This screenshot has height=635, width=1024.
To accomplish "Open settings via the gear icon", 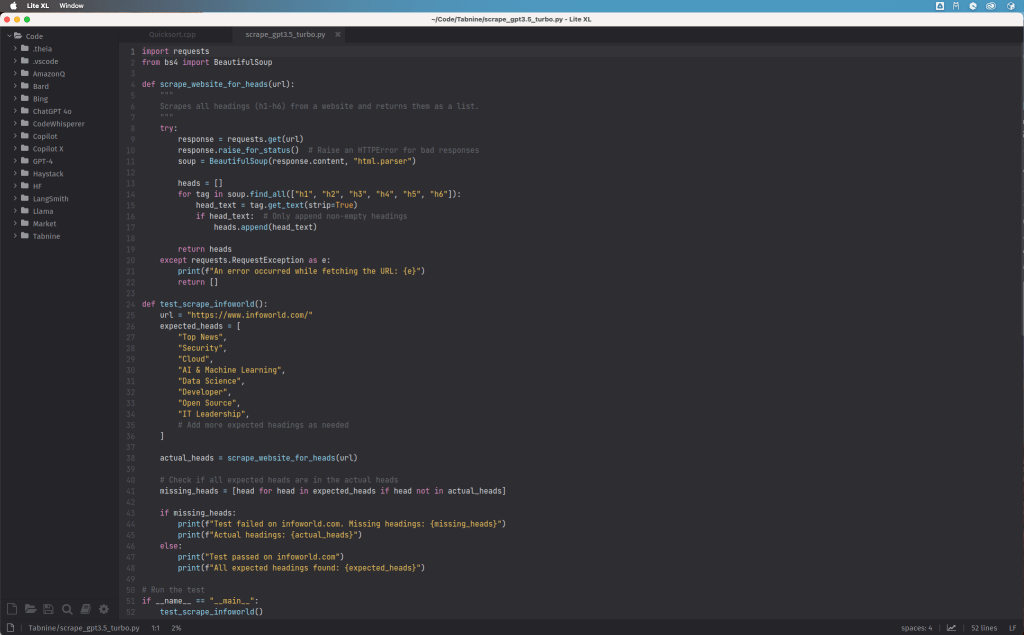I will coord(103,609).
